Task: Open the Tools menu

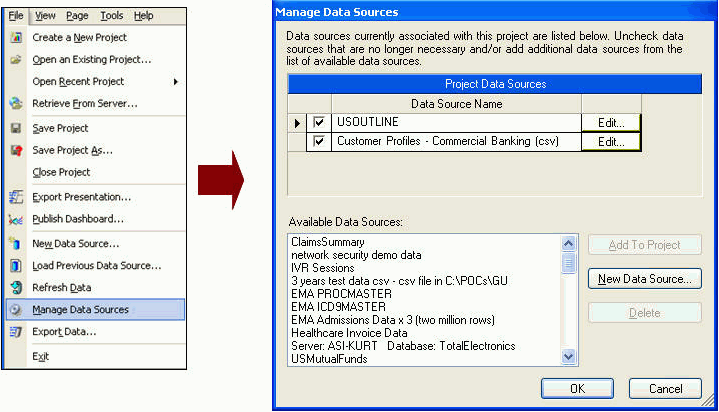Action: (x=112, y=16)
